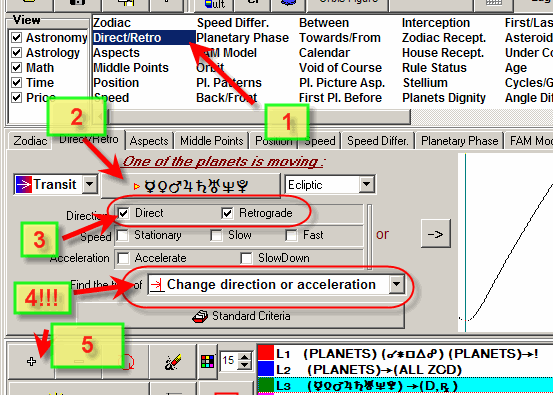Expand Change direction or acceleration dropdown
The width and height of the screenshot is (553, 395).
pos(396,284)
